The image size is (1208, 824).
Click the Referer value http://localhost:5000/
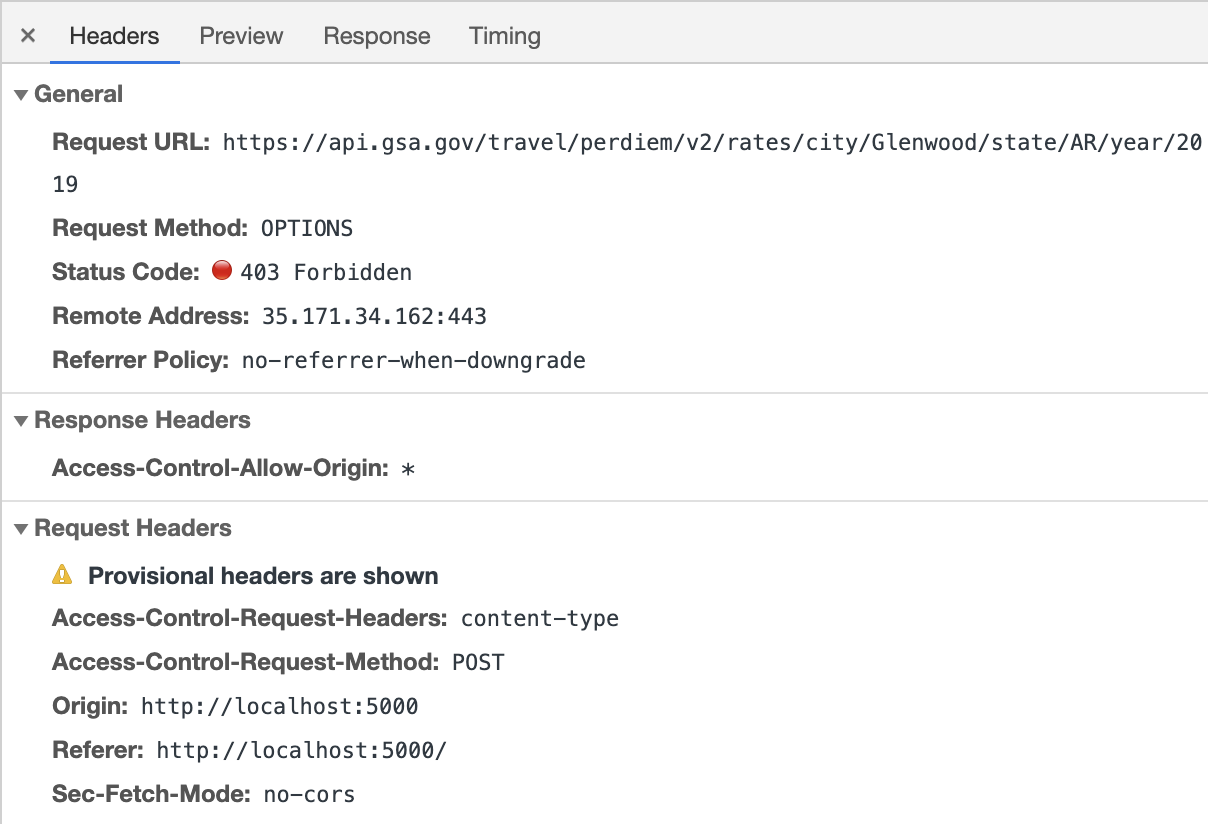click(302, 750)
